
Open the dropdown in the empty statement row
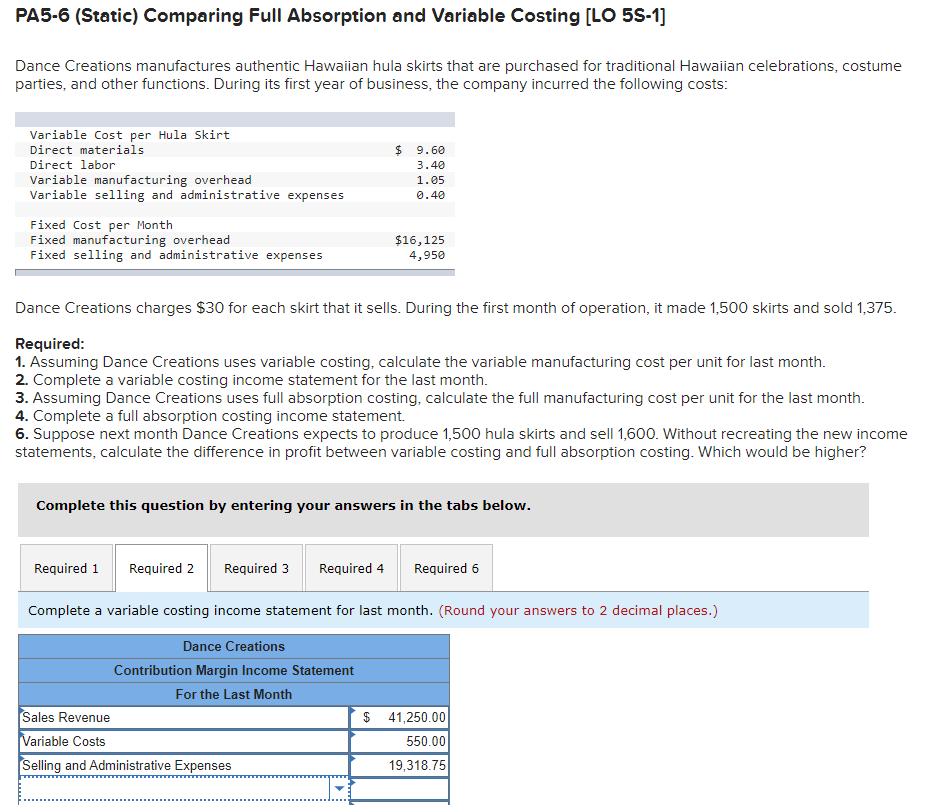click(339, 789)
